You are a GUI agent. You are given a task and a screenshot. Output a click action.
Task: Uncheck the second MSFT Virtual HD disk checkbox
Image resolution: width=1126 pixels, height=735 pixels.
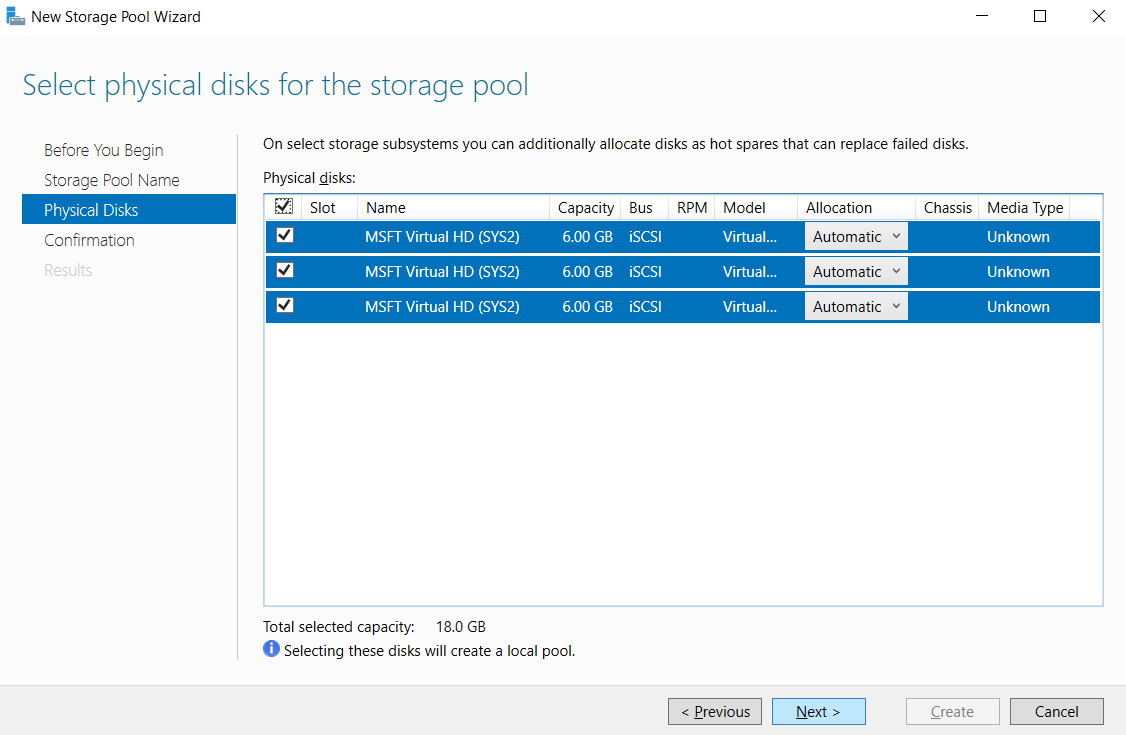(285, 271)
